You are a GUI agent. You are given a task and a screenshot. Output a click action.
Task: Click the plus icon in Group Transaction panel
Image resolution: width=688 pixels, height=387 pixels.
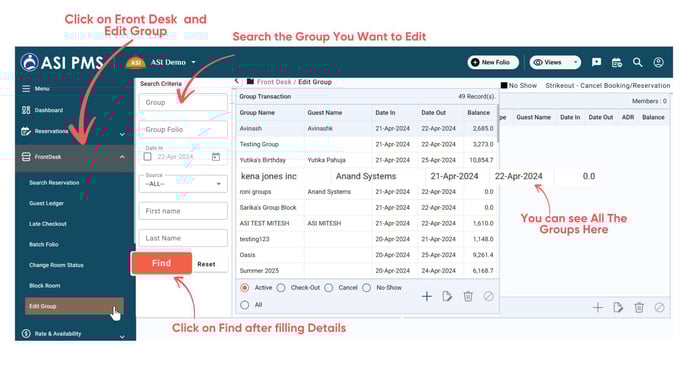(426, 296)
